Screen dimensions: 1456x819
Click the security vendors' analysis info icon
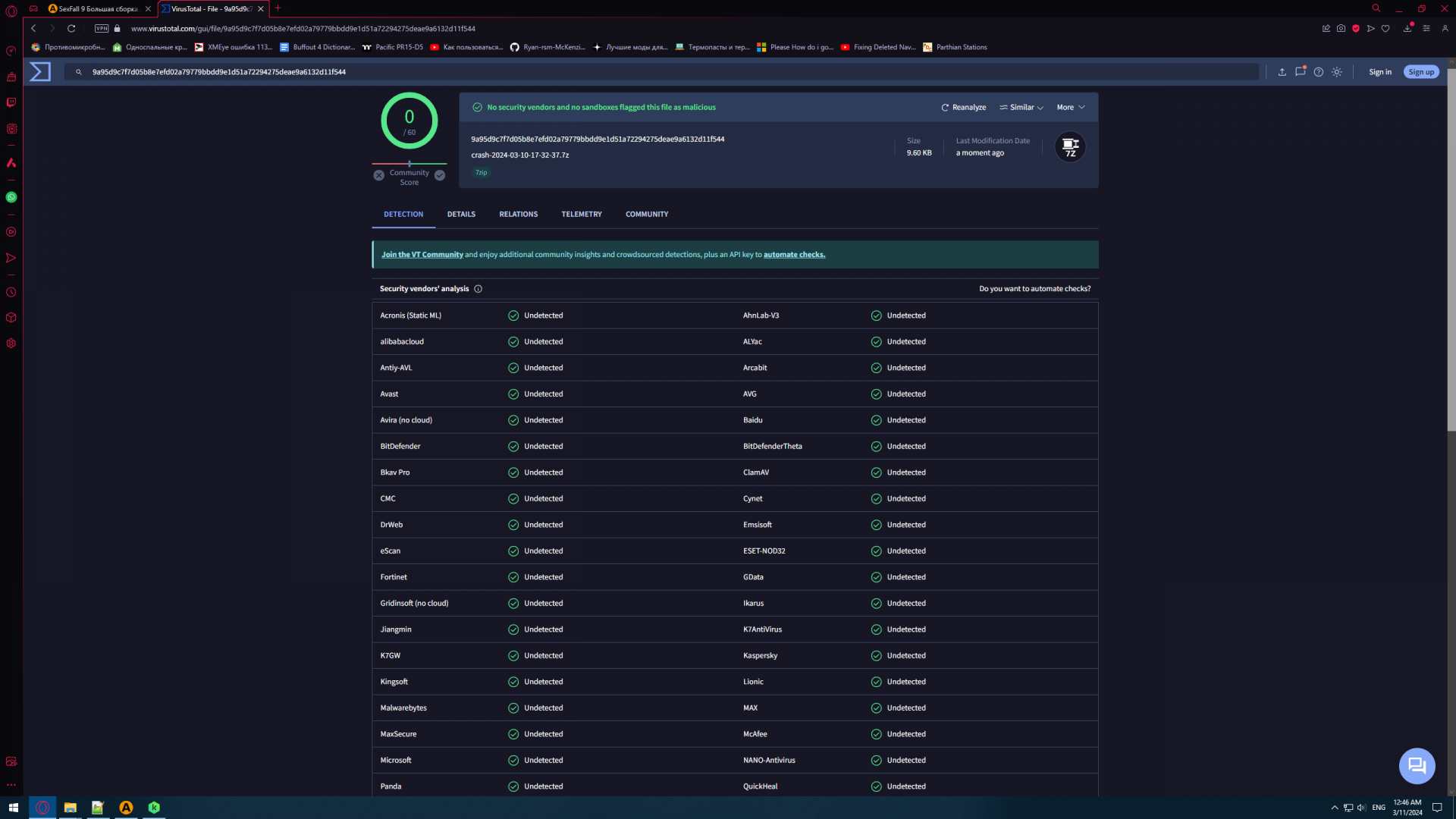click(x=479, y=289)
